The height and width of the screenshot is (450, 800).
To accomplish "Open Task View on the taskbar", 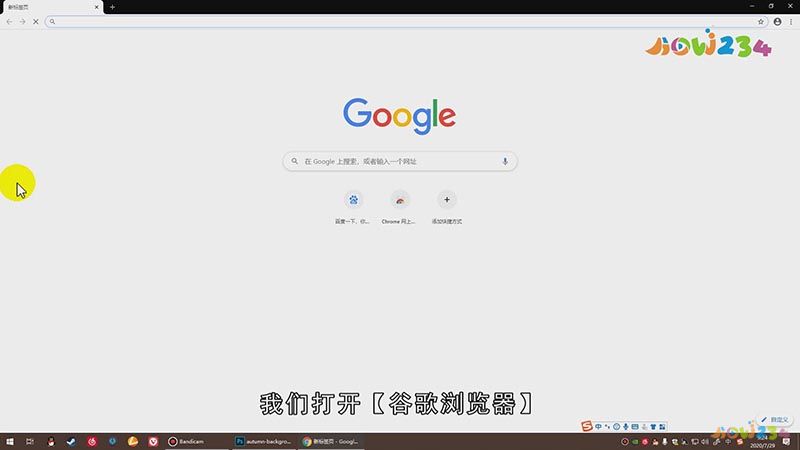I will pos(30,441).
